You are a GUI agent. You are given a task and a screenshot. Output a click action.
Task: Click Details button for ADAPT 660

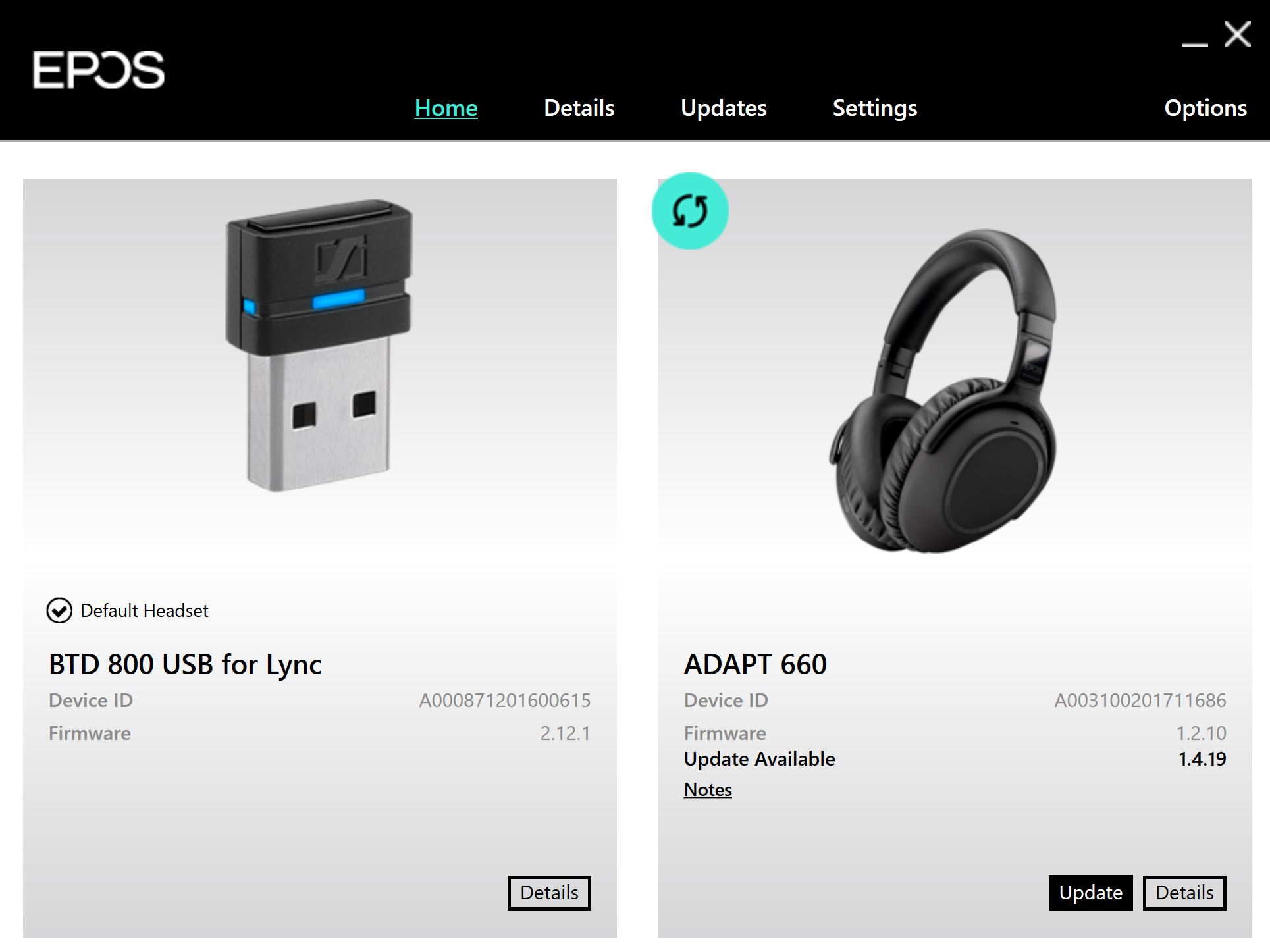[x=1184, y=893]
